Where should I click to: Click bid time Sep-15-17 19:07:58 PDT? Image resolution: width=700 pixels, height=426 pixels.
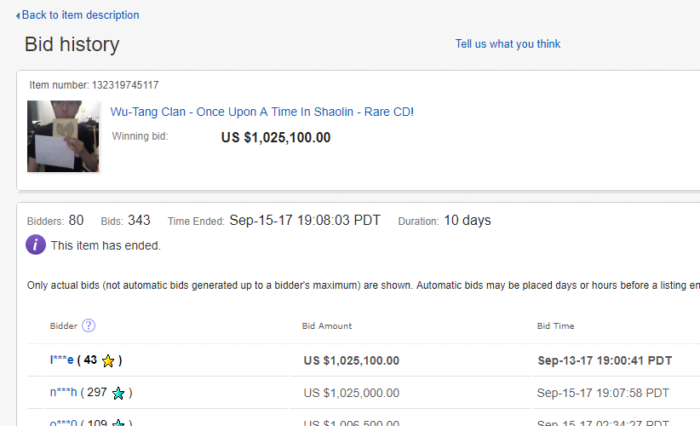(603, 393)
